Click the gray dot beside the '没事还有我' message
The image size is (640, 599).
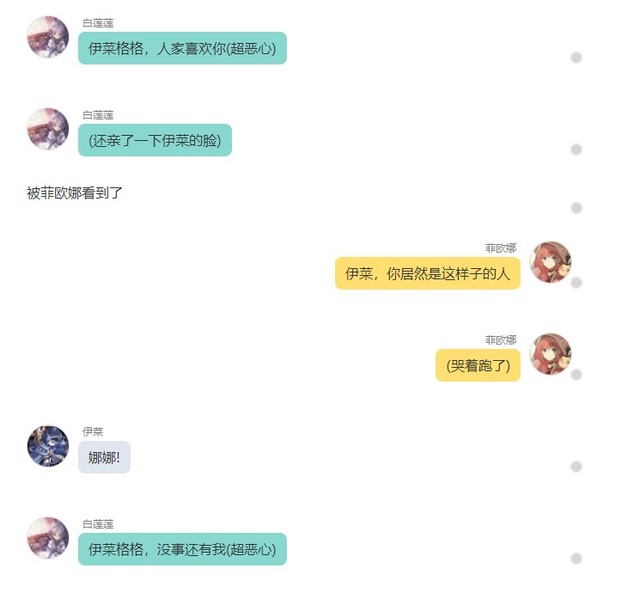click(576, 559)
